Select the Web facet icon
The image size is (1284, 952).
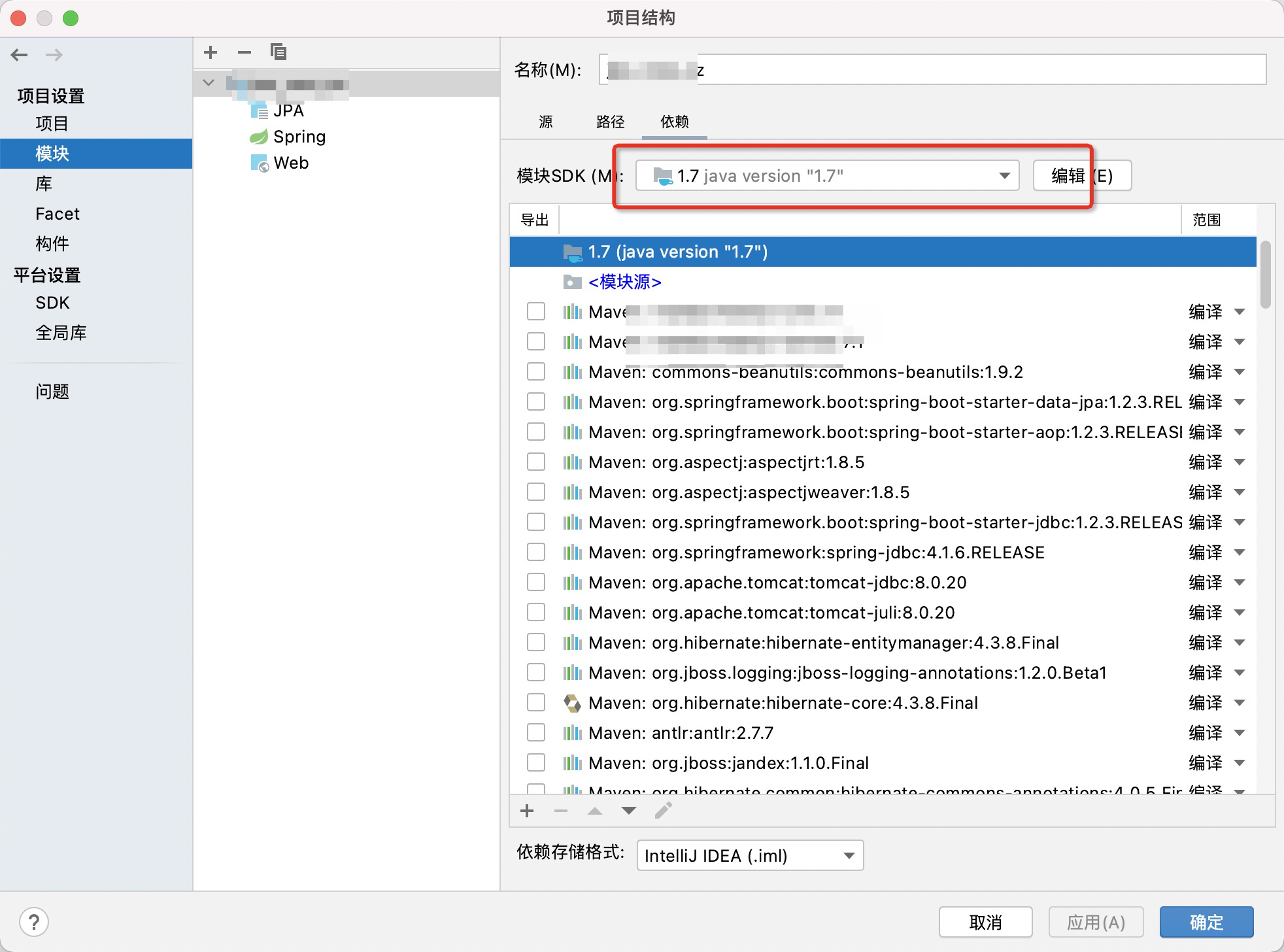pos(260,163)
